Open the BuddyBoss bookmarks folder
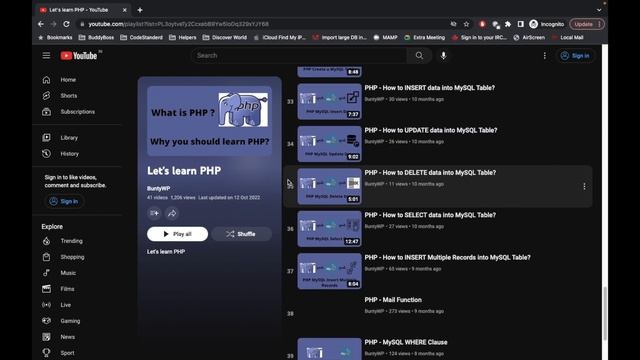Image resolution: width=640 pixels, height=360 pixels. [x=96, y=38]
